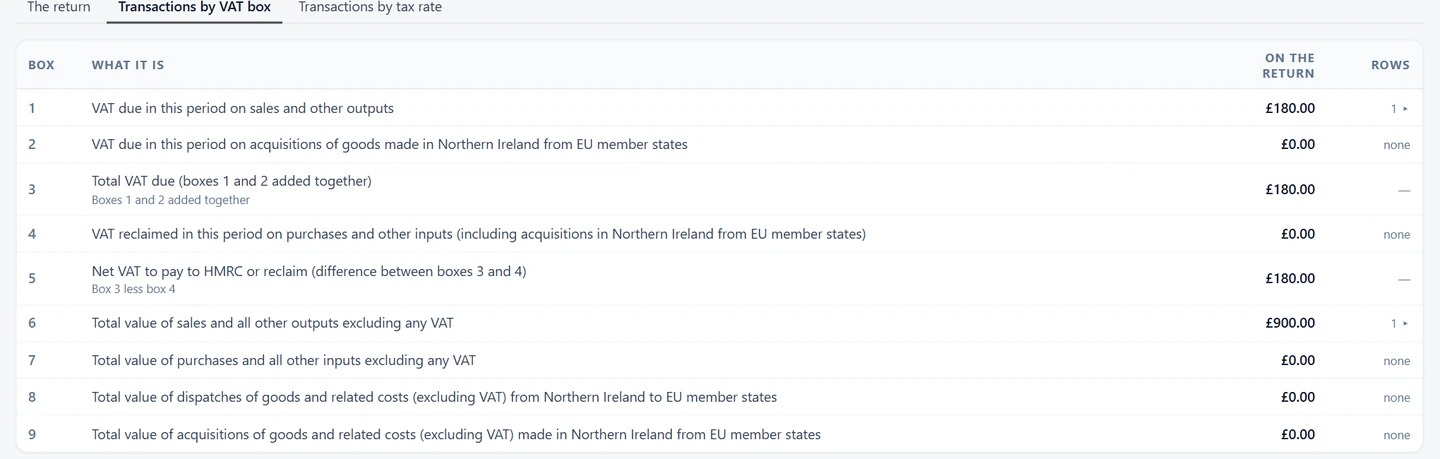
Task: Click the Box 2 Northern Ireland acquisitions row
Action: point(719,144)
